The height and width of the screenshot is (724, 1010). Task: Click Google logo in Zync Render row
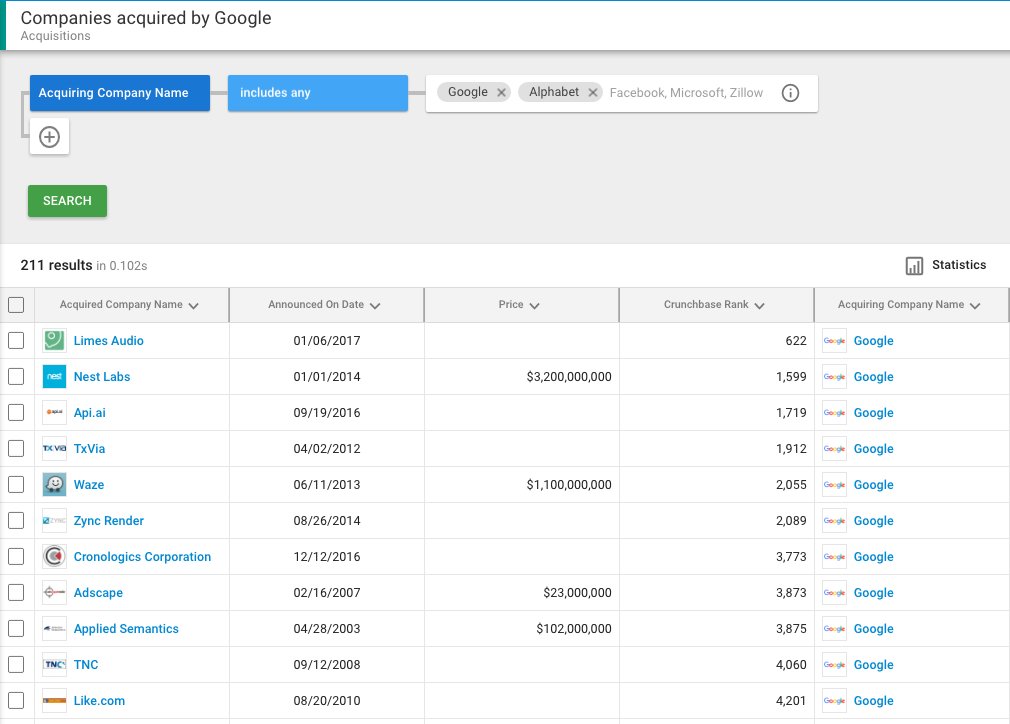point(834,521)
